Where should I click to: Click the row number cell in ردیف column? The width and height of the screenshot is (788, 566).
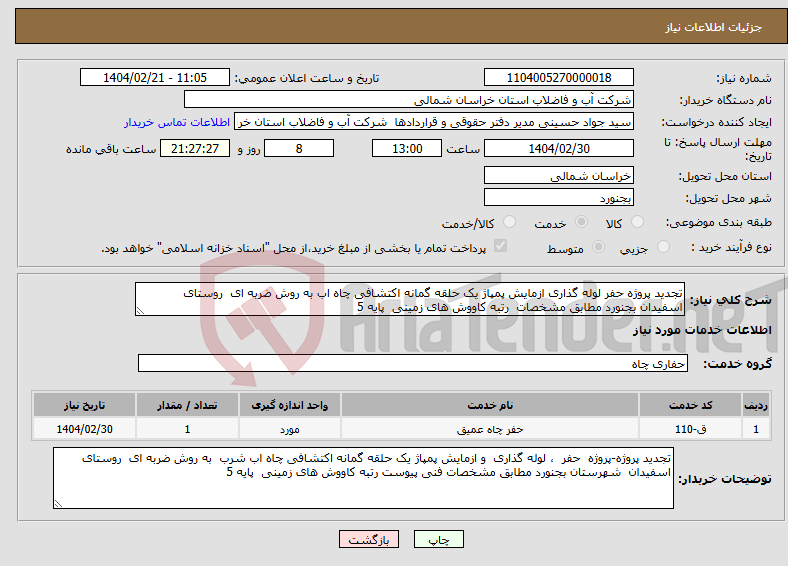click(x=756, y=429)
